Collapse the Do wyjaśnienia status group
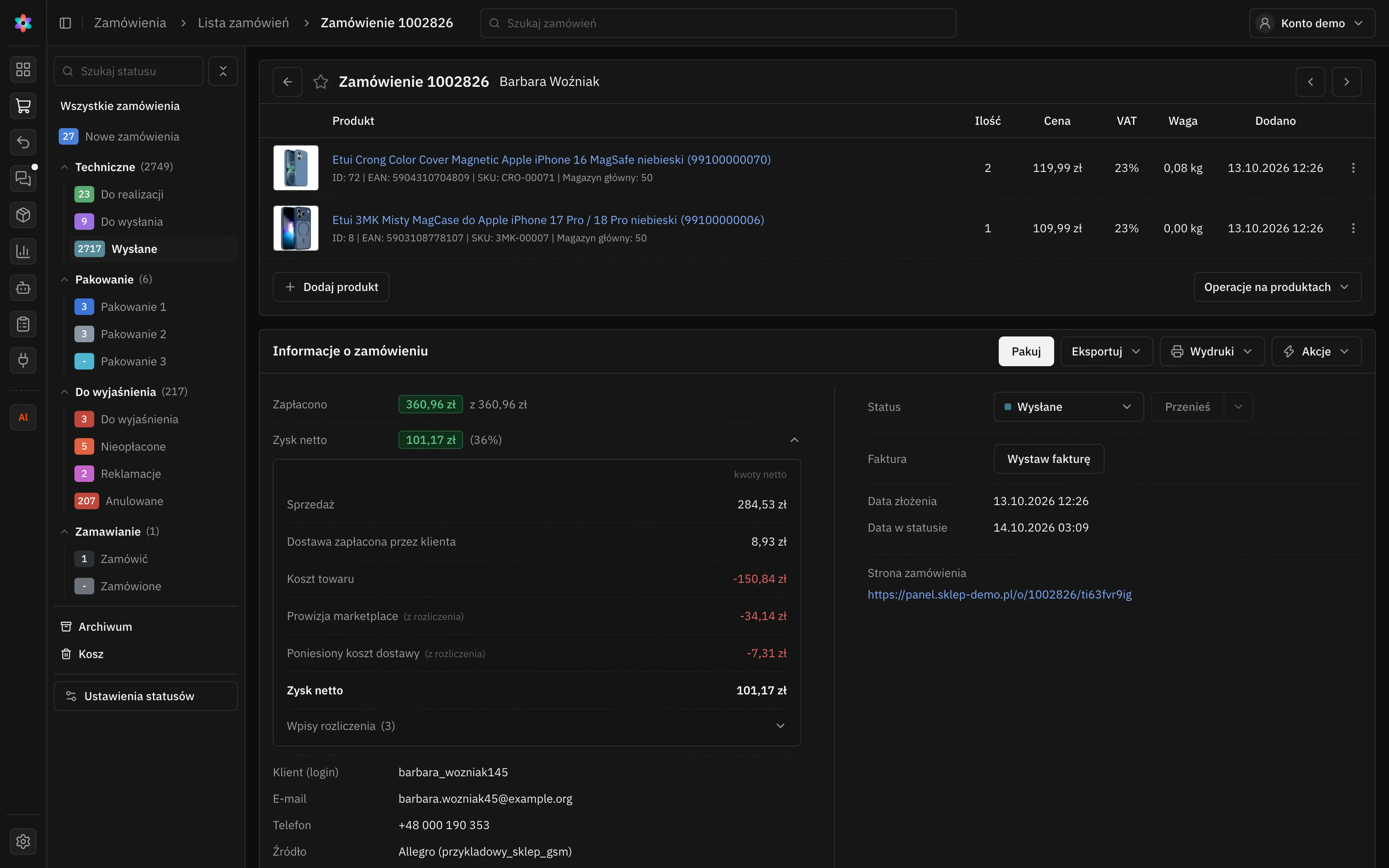1389x868 pixels. tap(64, 392)
